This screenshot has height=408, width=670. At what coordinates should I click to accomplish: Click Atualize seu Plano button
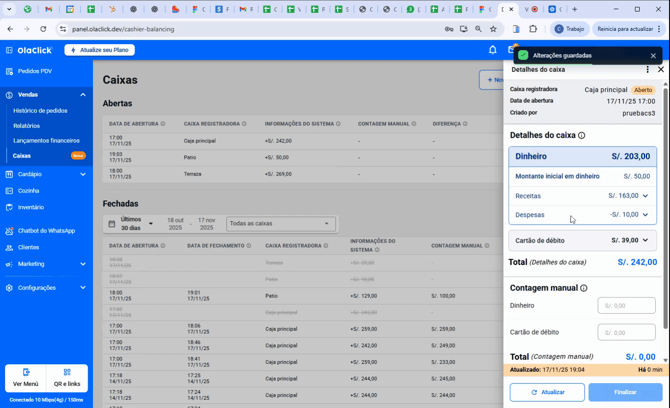coord(100,50)
